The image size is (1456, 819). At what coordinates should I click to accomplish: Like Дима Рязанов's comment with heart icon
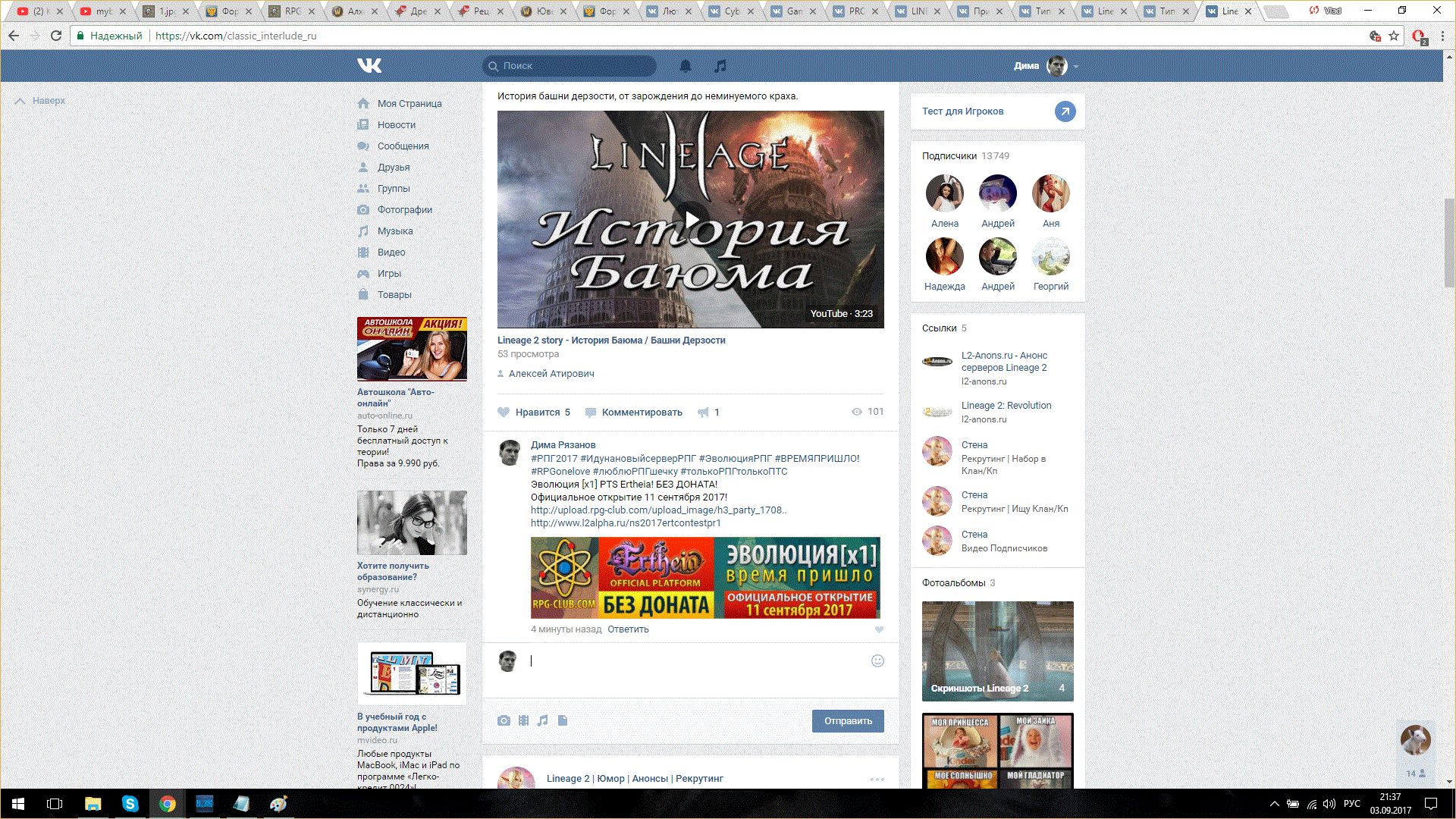tap(879, 629)
